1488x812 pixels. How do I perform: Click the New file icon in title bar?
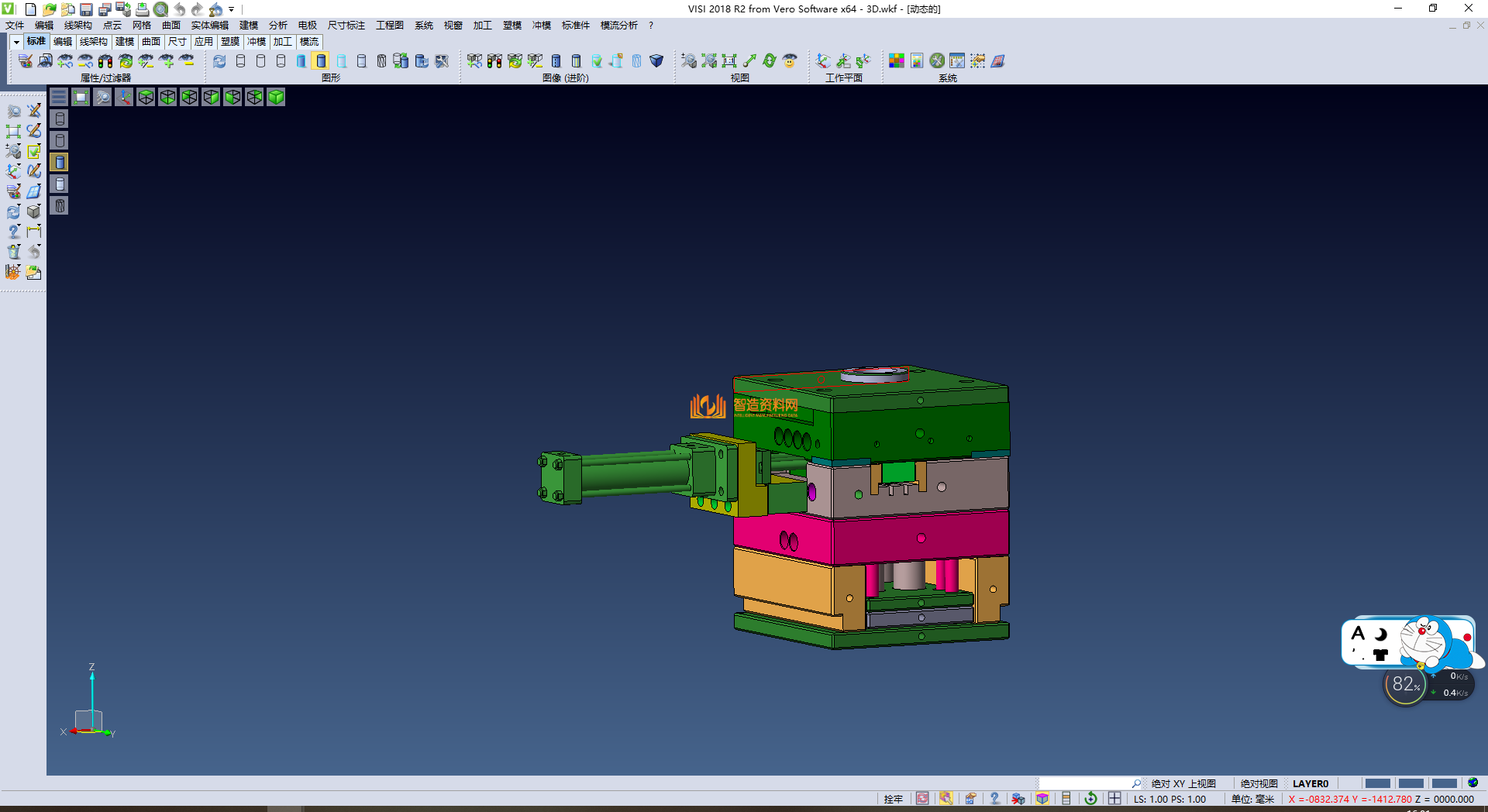(31, 9)
